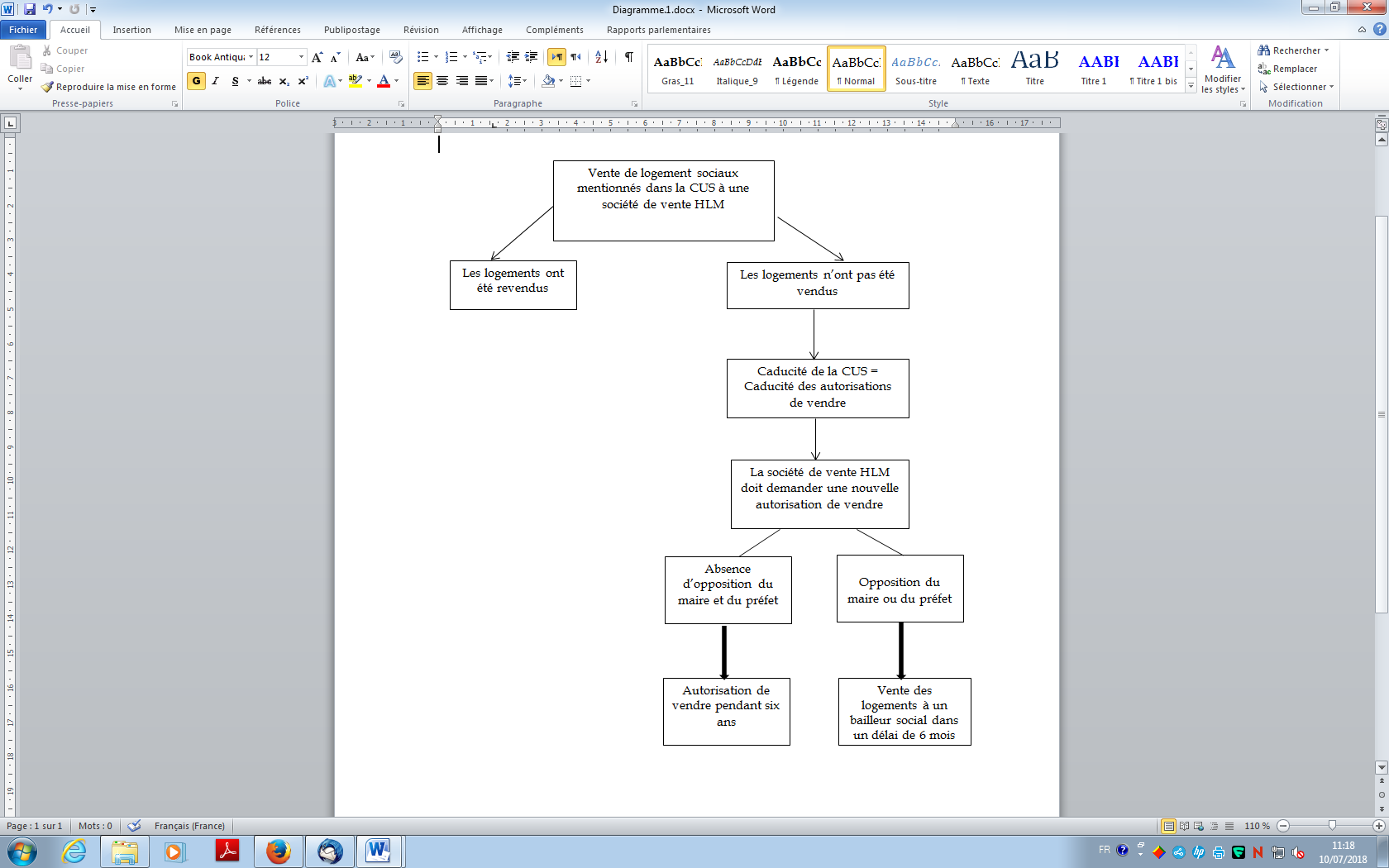
Task: Click the show paragraph marks pilcrow icon
Action: (x=629, y=57)
